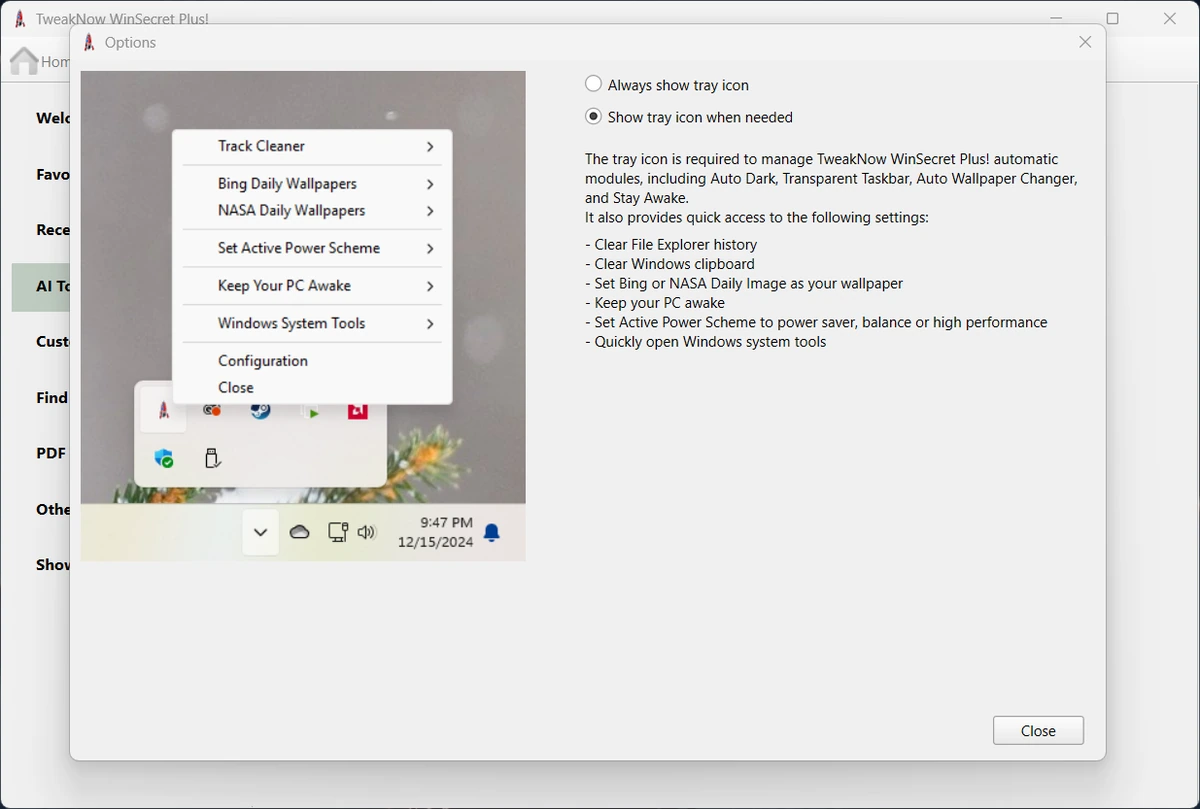
Task: Expand Bing Daily Wallpapers submenu arrow
Action: click(x=430, y=184)
